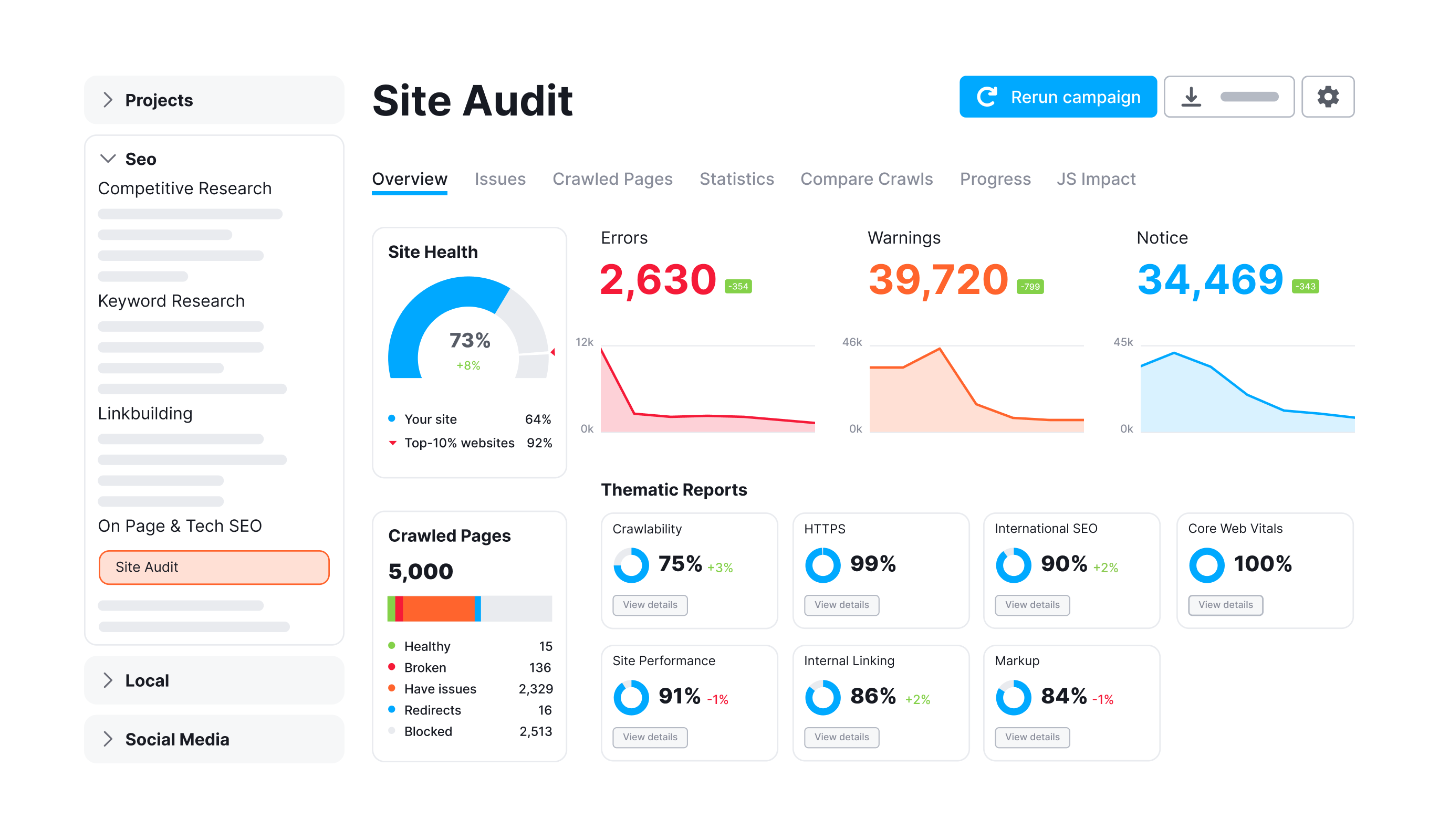The image size is (1439, 840).
Task: Switch to the Issues tab
Action: click(499, 179)
